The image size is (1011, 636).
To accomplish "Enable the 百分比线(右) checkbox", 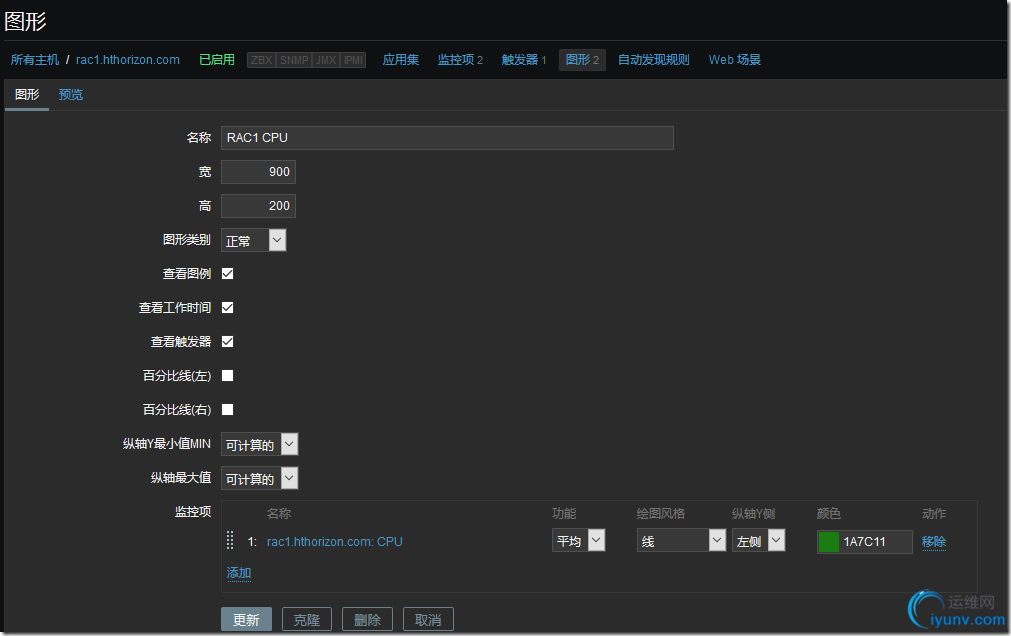I will 228,410.
